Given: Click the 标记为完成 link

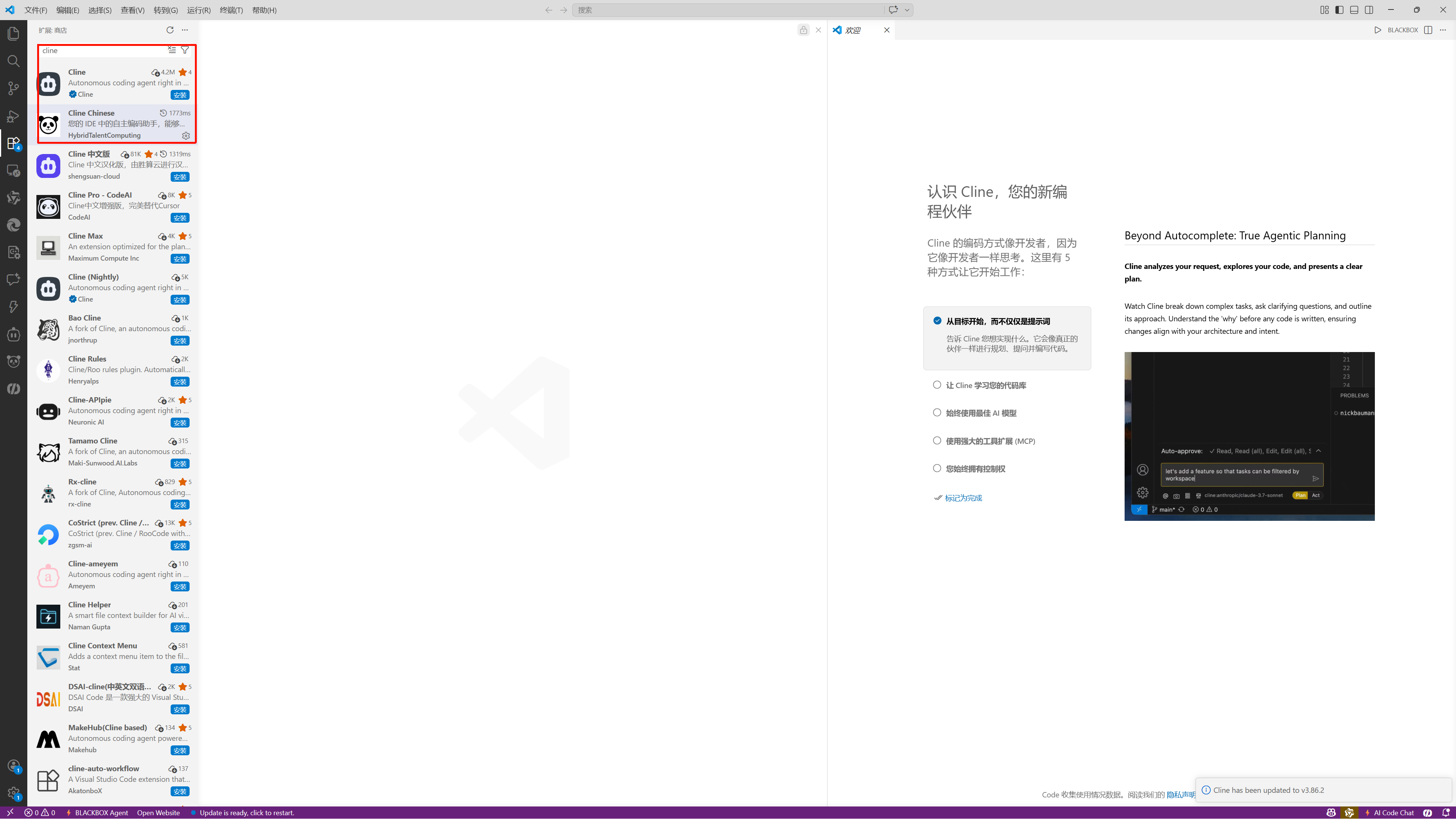Looking at the screenshot, I should tap(963, 498).
